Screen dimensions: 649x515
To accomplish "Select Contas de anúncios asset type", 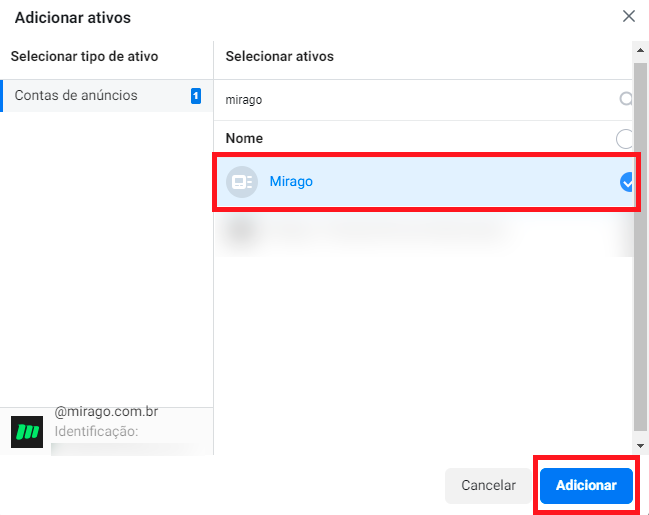I will tap(107, 96).
